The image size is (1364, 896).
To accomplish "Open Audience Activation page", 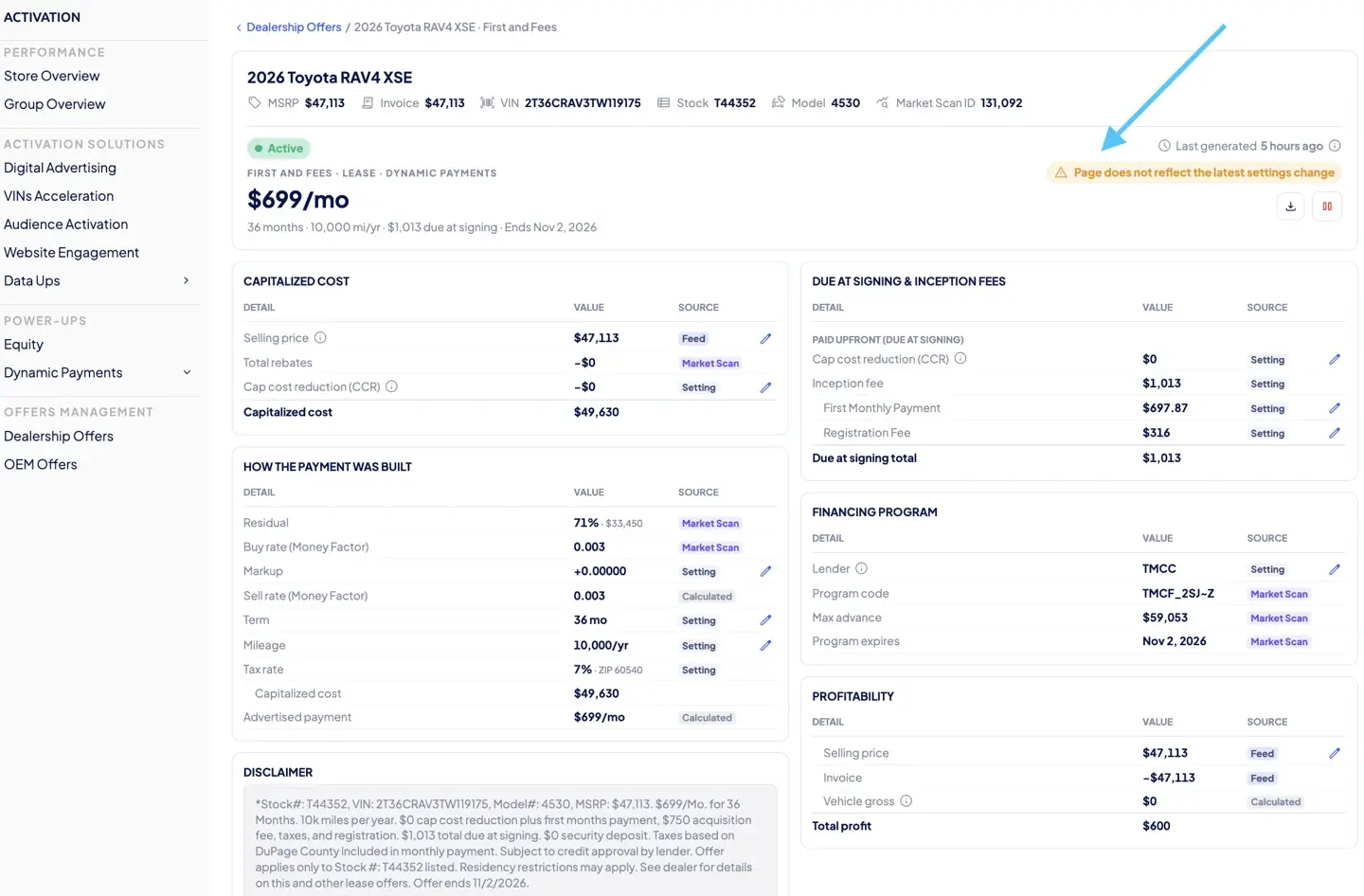I will 65,224.
